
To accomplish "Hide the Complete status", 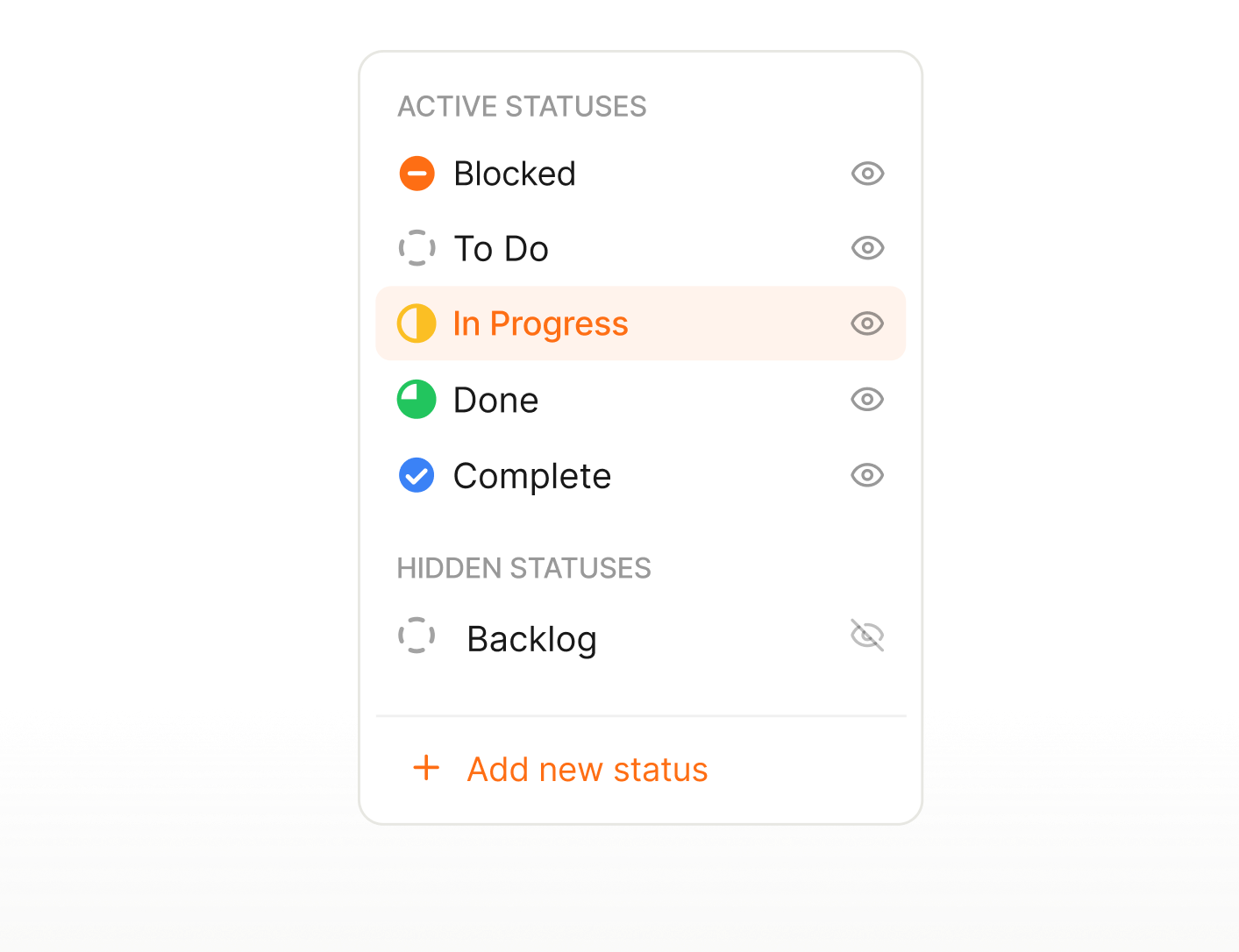I will tap(866, 475).
